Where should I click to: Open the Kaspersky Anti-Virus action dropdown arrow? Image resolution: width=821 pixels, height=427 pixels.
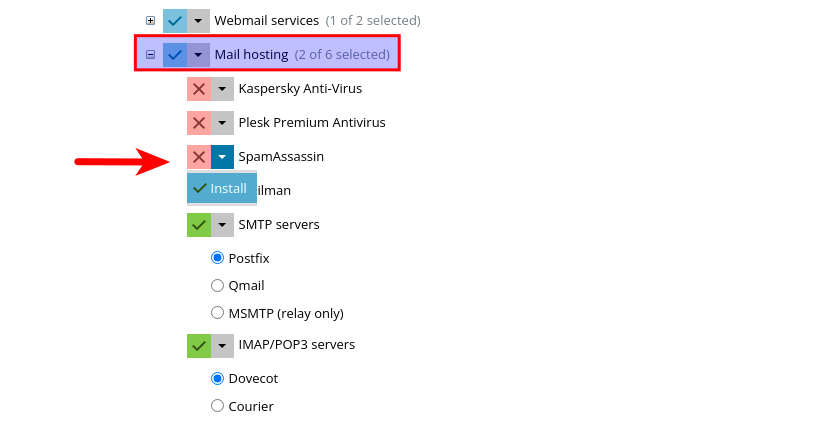coord(222,89)
